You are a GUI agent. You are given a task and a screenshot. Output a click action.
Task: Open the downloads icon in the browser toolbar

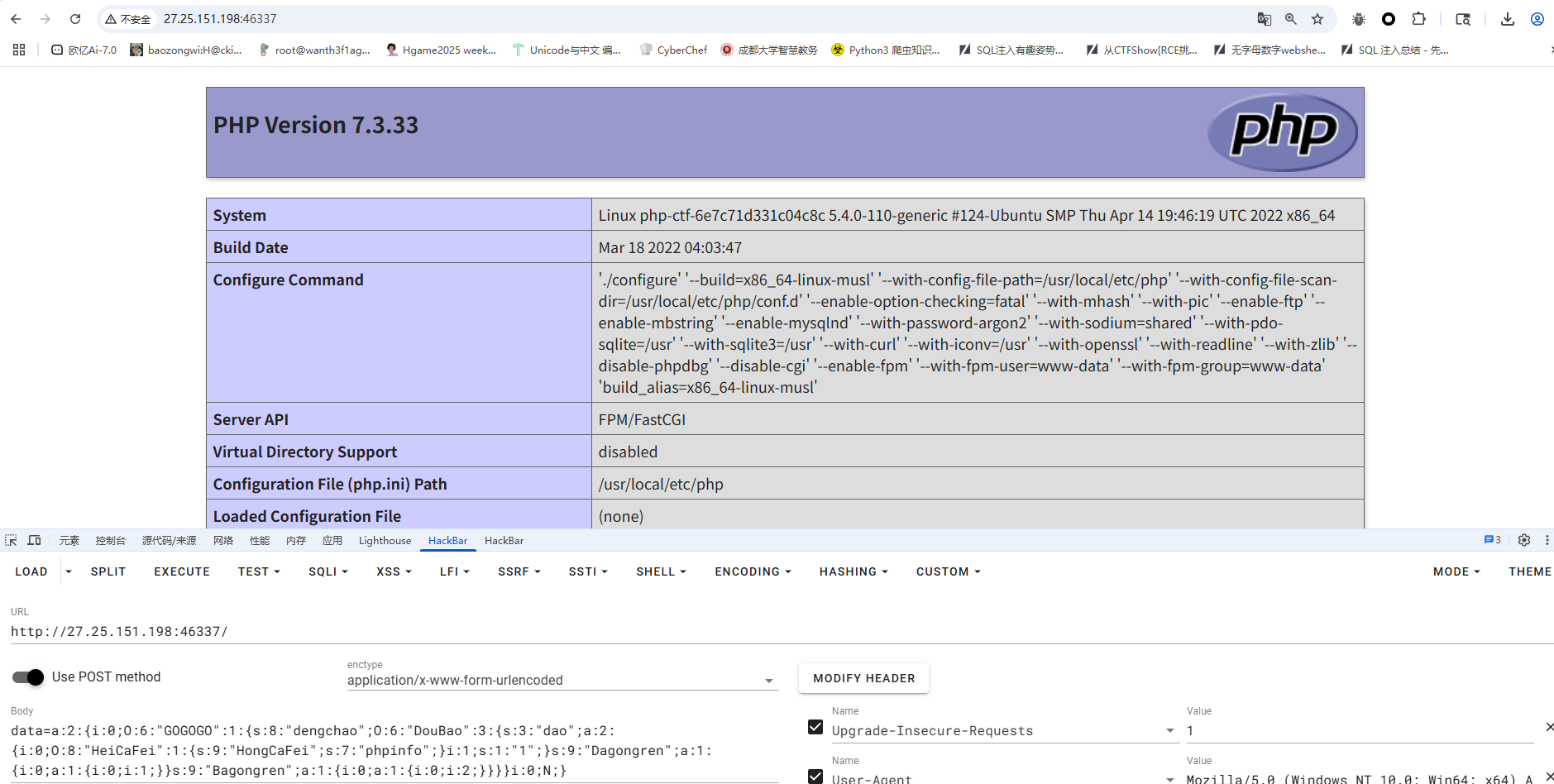(x=1508, y=19)
